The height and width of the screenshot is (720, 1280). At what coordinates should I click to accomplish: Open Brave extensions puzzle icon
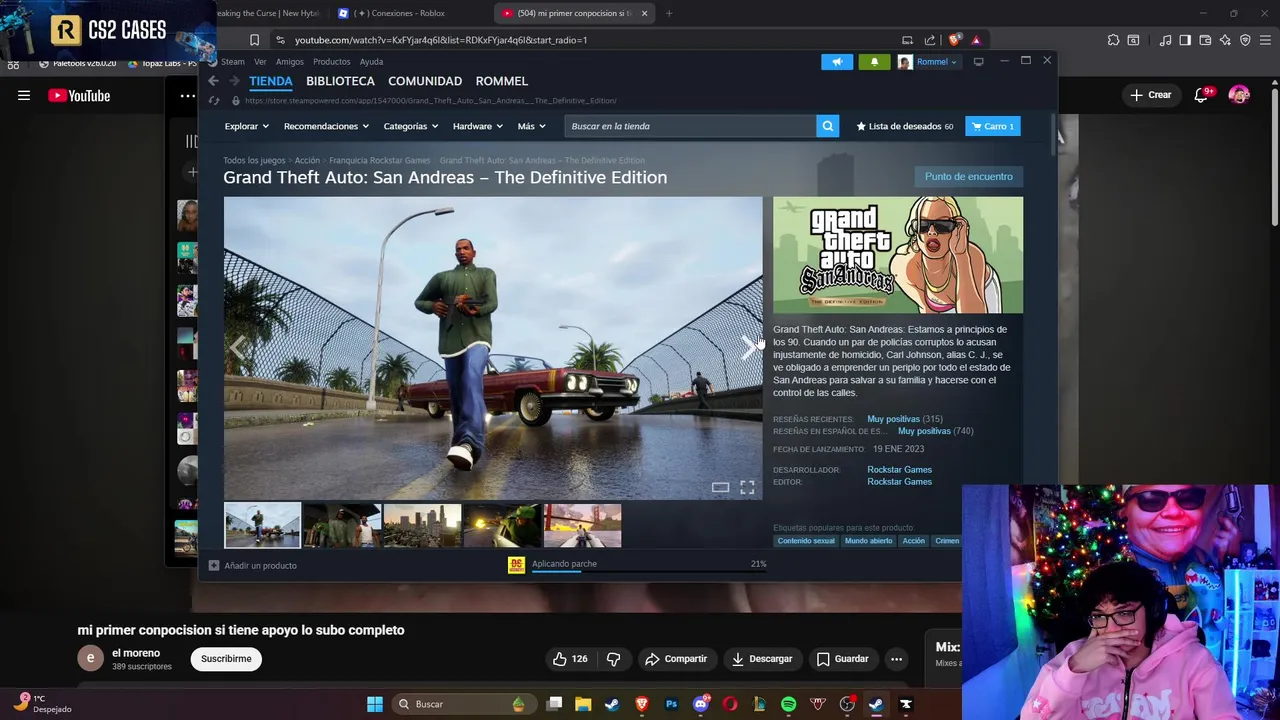pyautogui.click(x=1113, y=40)
